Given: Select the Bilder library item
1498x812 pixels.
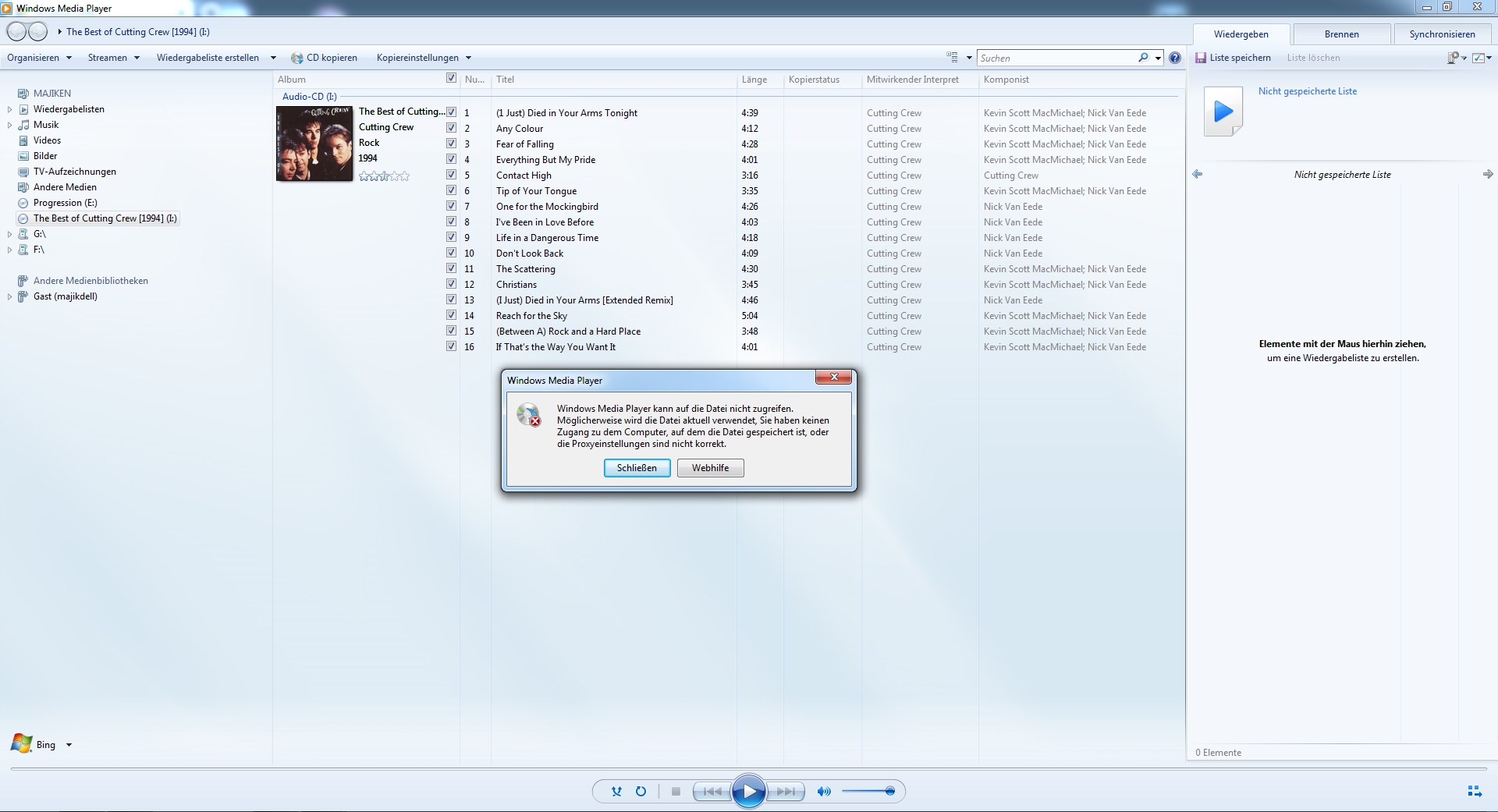Looking at the screenshot, I should click(45, 156).
